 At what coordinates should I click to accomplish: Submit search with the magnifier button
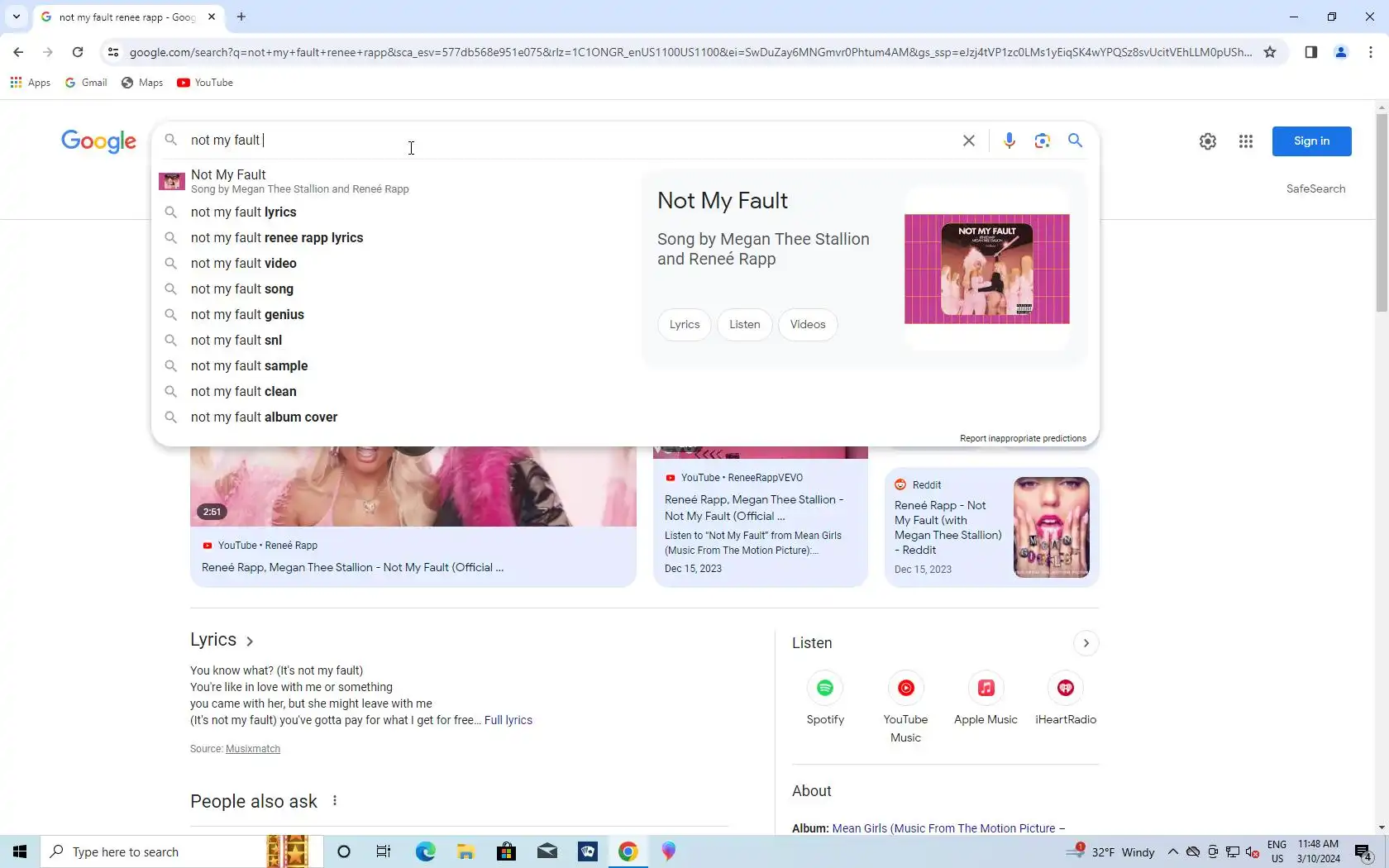(1075, 141)
